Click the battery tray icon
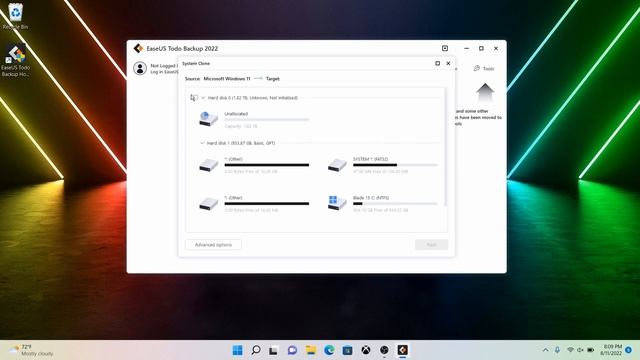640x360 pixels. 591,350
